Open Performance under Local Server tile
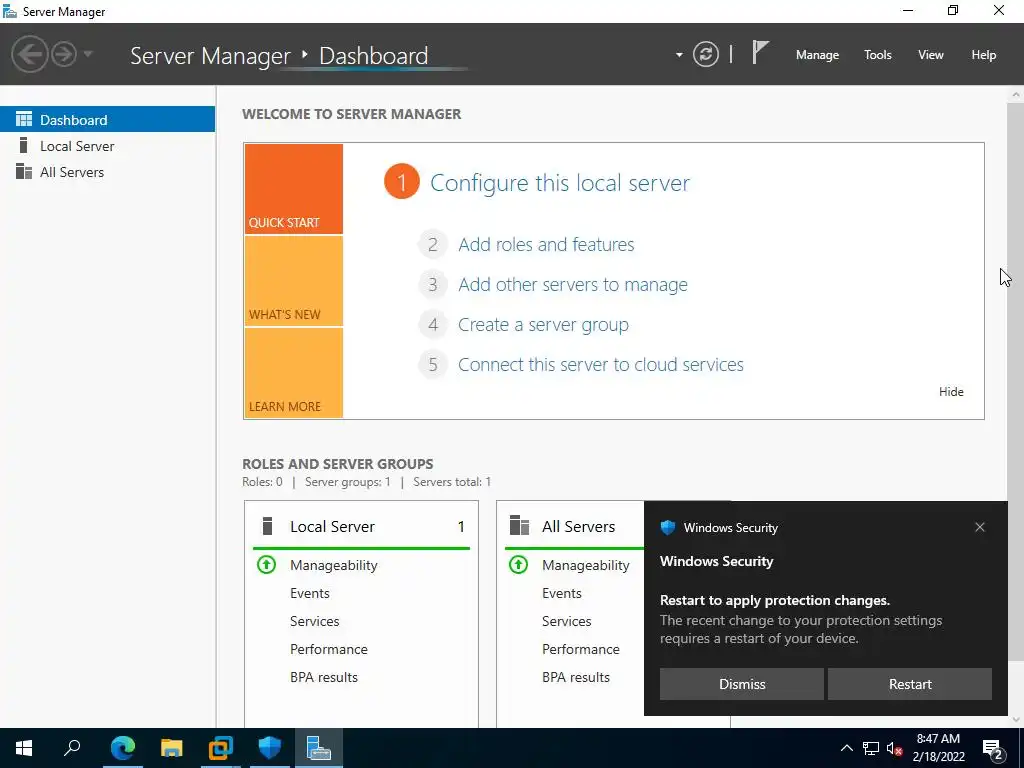The height and width of the screenshot is (768, 1024). click(328, 650)
